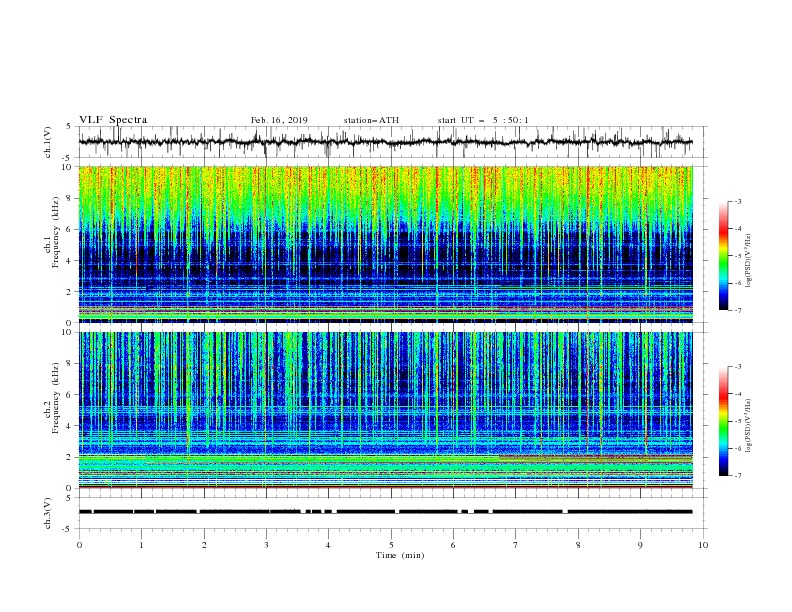Screen dimensions: 792x612
Task: Click the "-7" label on ch.2 colorbar
Action: [738, 475]
